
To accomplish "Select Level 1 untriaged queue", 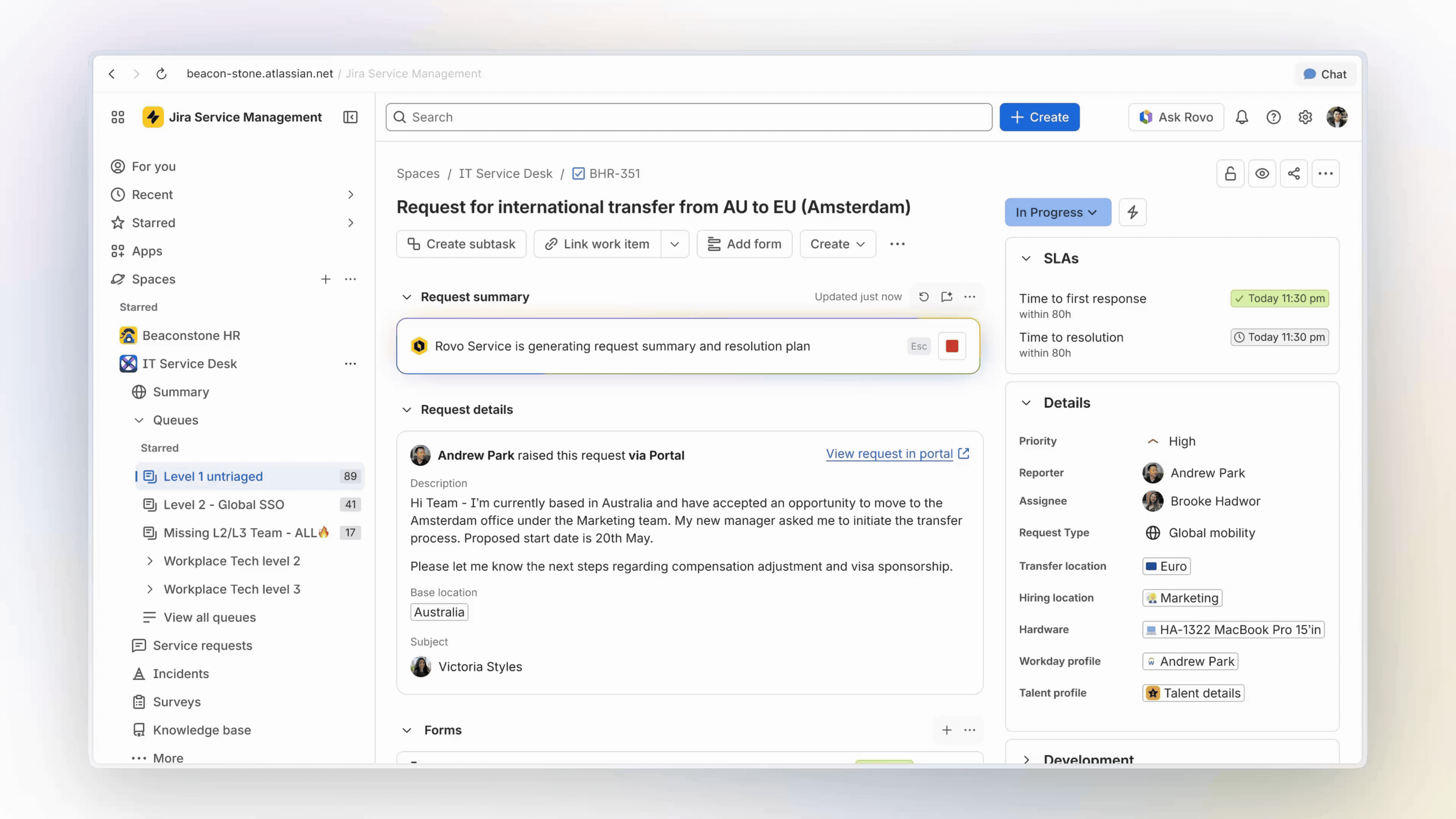I will click(x=249, y=476).
